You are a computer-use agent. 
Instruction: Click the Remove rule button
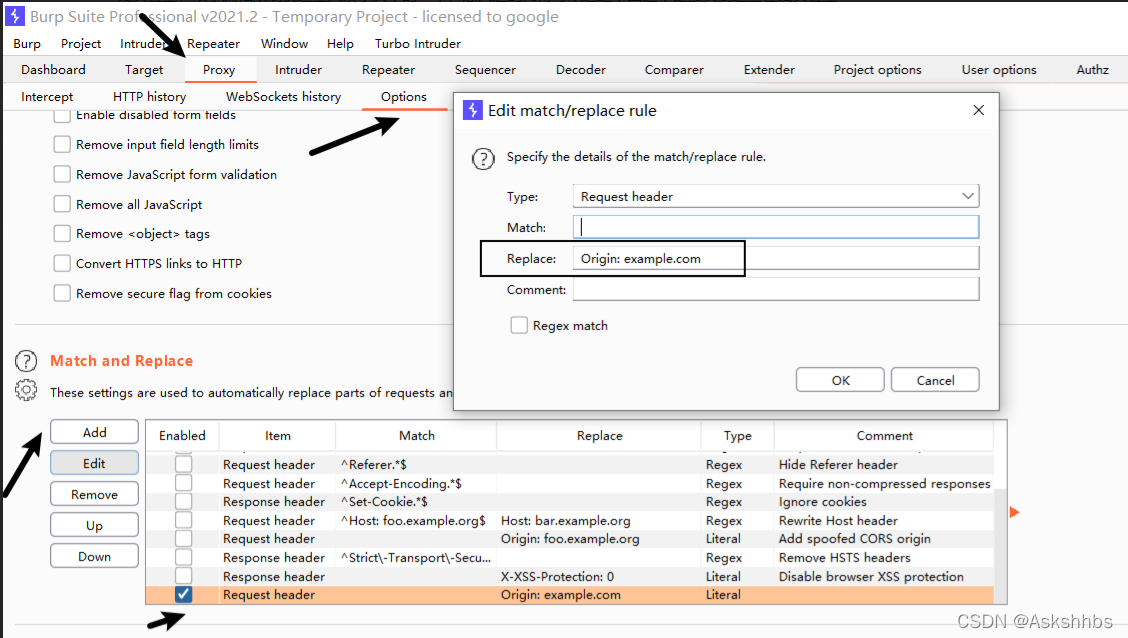click(94, 494)
